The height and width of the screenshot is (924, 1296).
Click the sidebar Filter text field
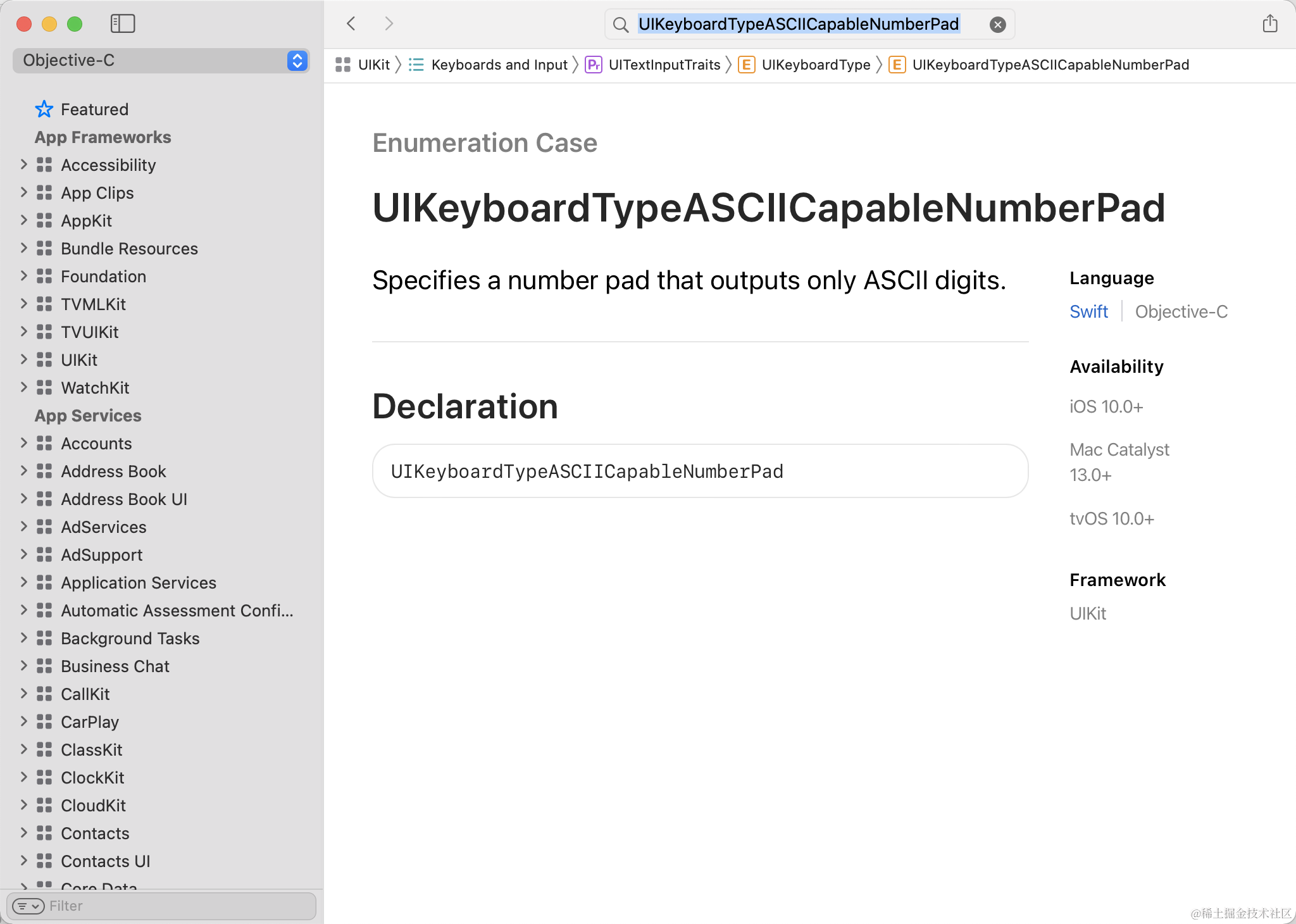177,906
